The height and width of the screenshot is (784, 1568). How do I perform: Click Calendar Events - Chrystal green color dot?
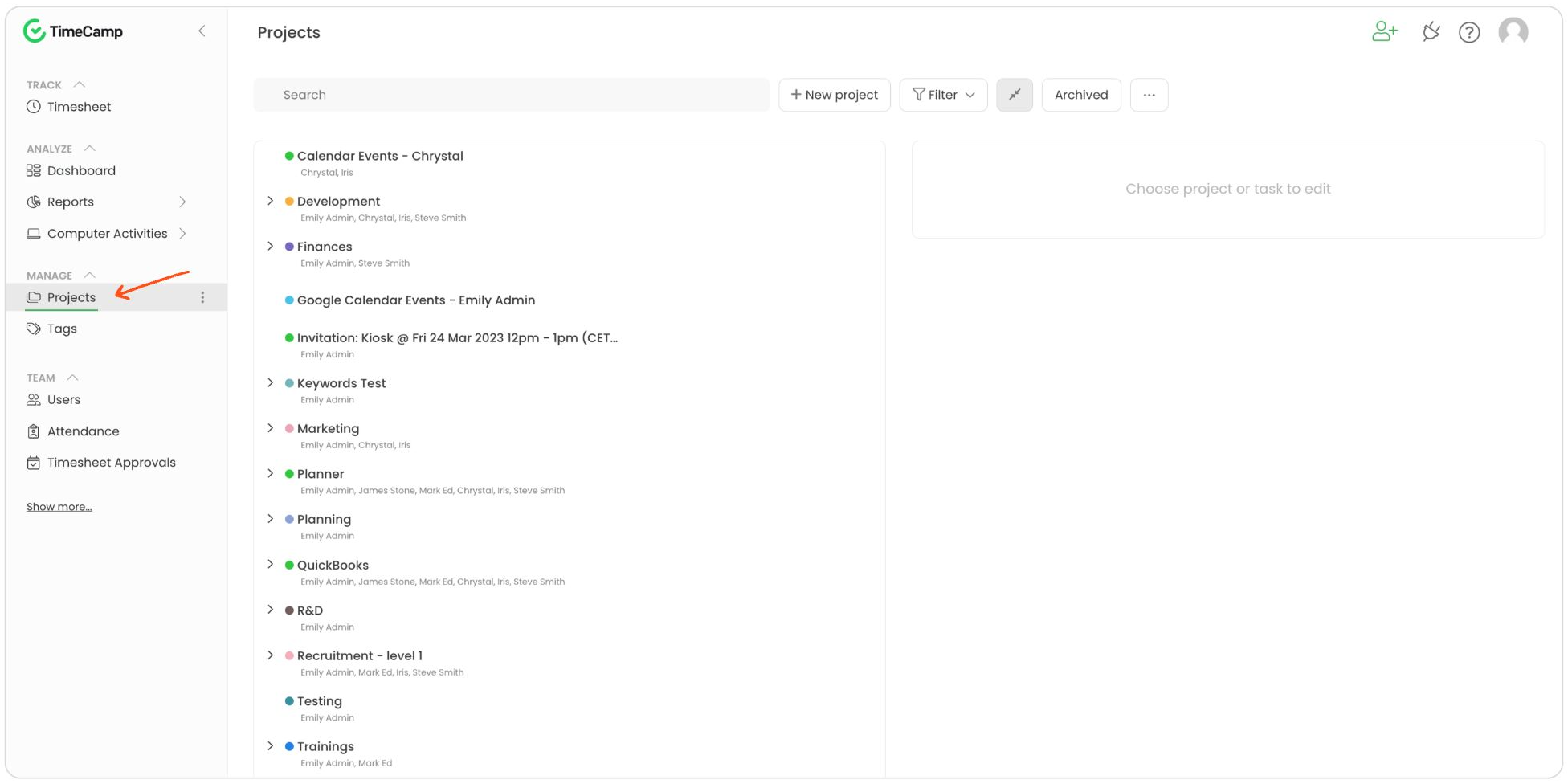tap(289, 156)
